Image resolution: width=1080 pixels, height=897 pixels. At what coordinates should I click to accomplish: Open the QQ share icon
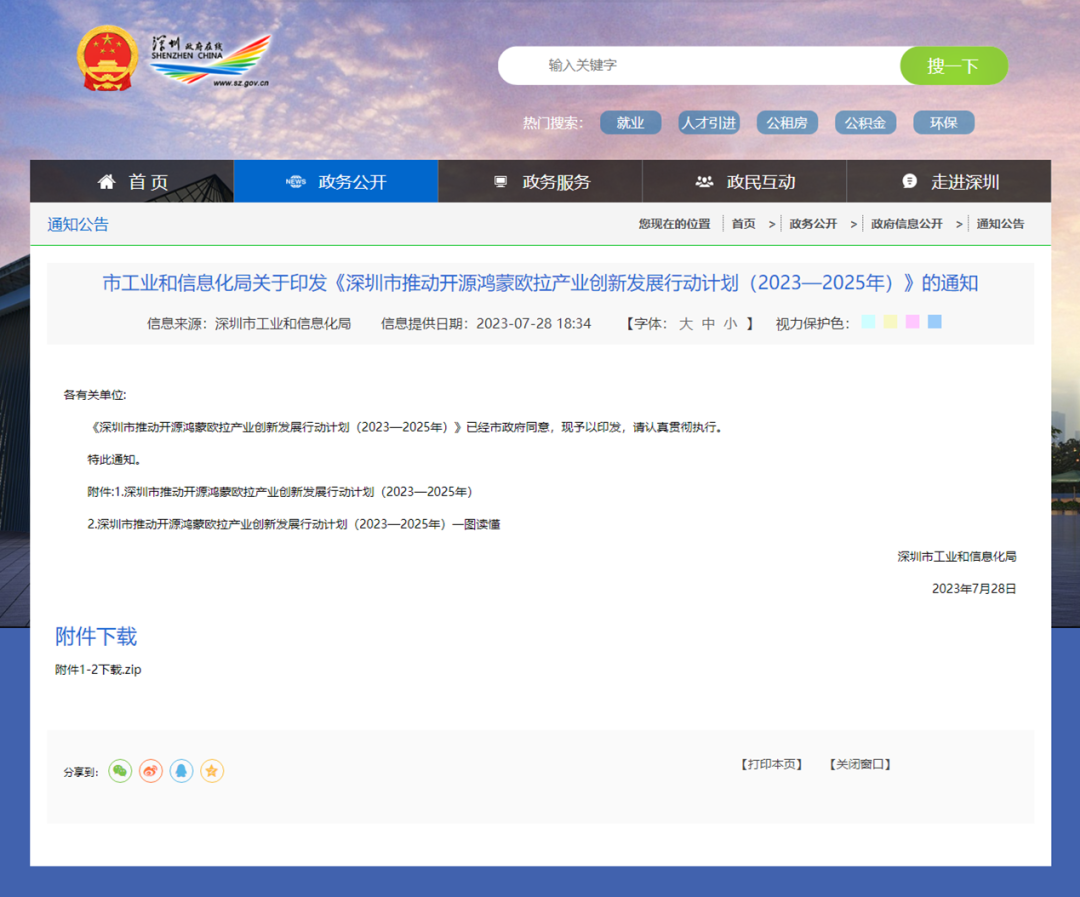point(181,771)
